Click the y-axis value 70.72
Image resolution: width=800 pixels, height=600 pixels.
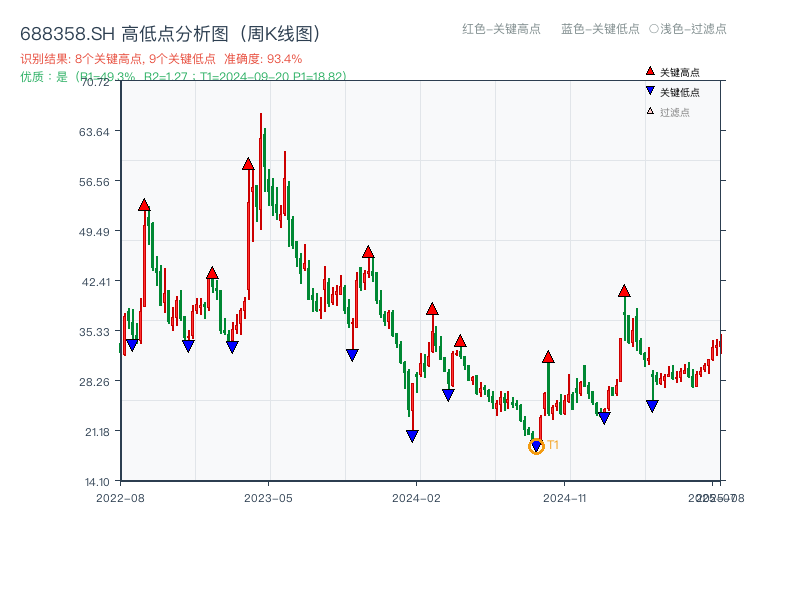pos(95,84)
